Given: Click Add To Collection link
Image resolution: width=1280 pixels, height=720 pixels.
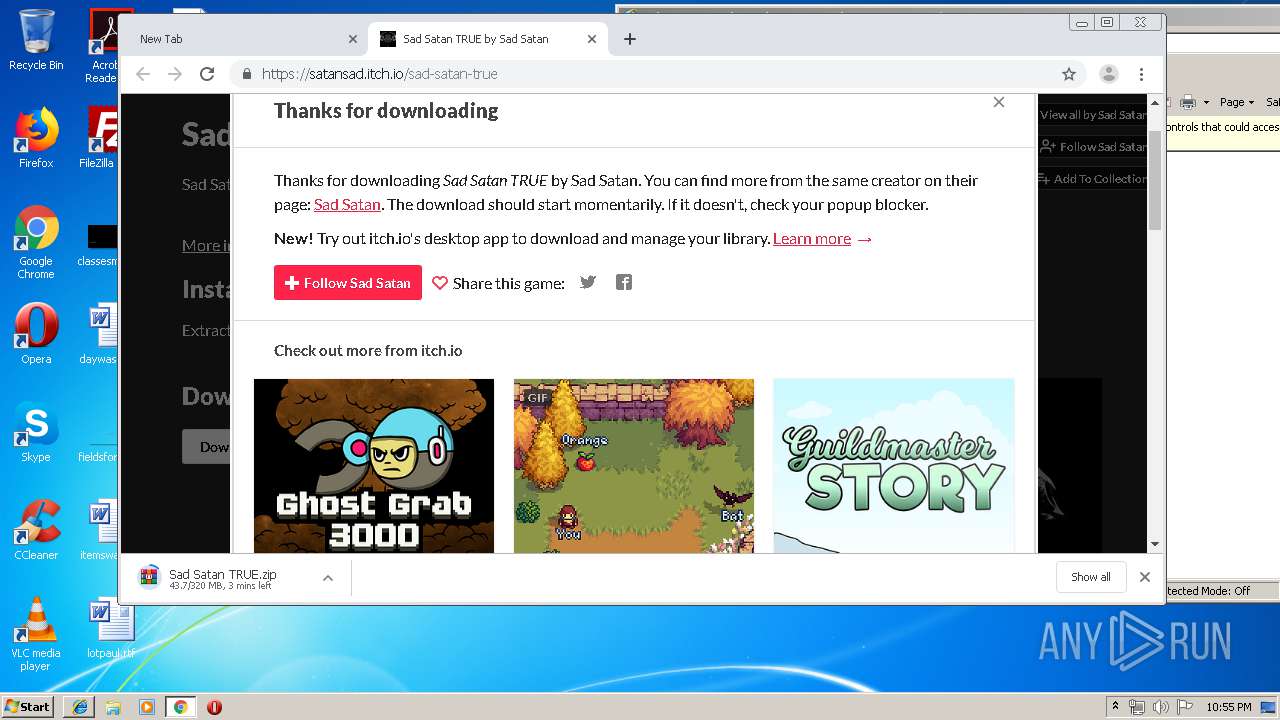Looking at the screenshot, I should tap(1093, 179).
